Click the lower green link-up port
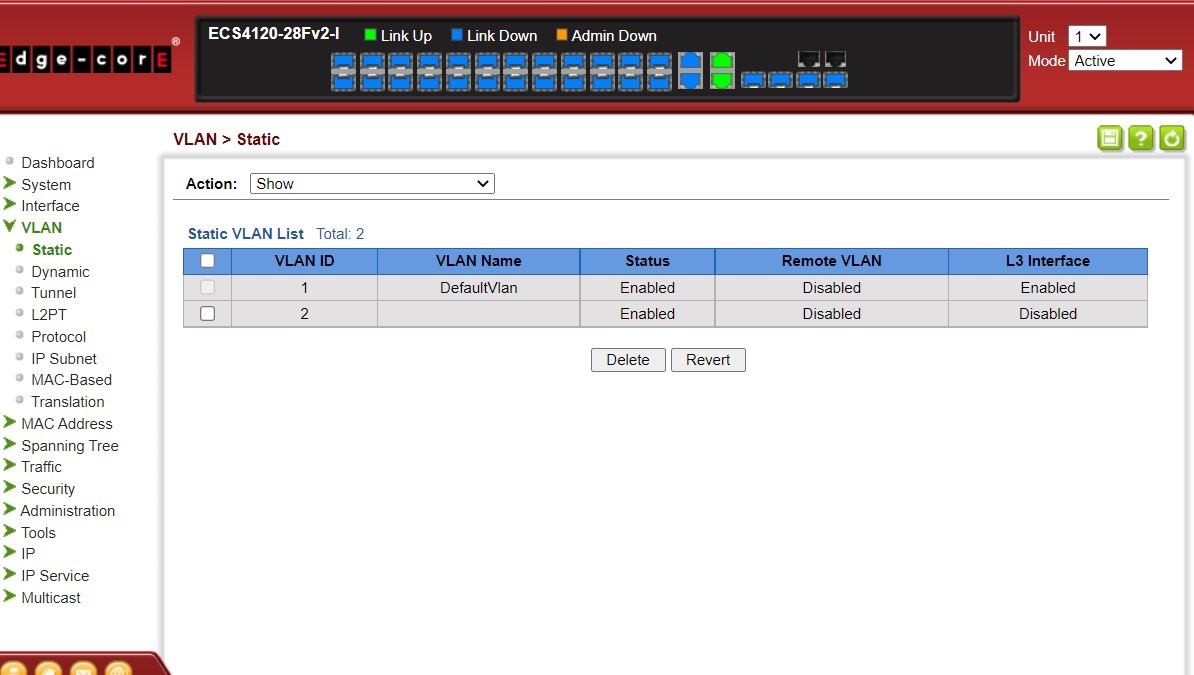Viewport: 1194px width, 675px height. click(x=722, y=79)
